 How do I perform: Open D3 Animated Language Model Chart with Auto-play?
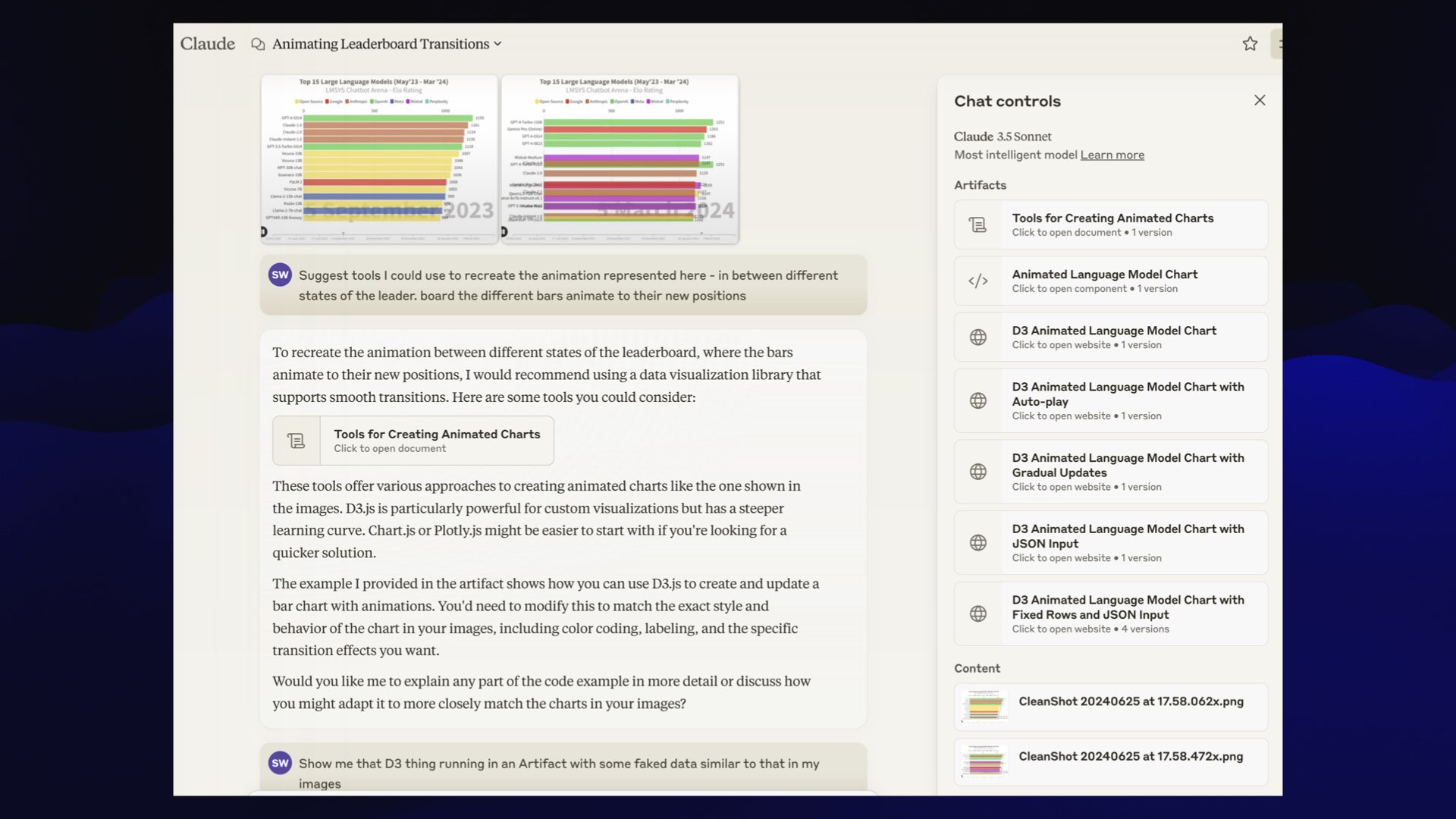[1111, 400]
